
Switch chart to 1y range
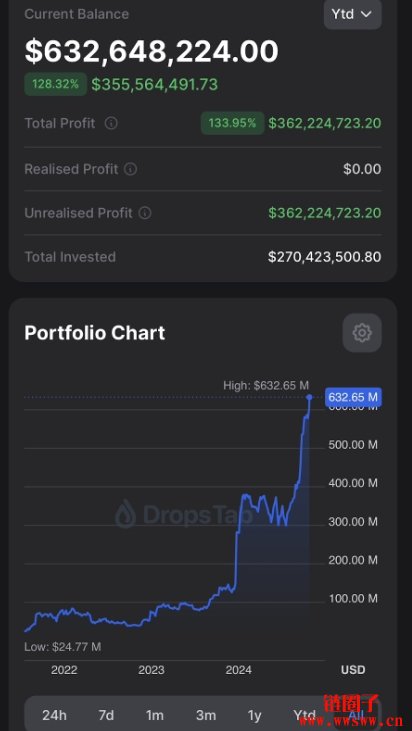point(254,715)
